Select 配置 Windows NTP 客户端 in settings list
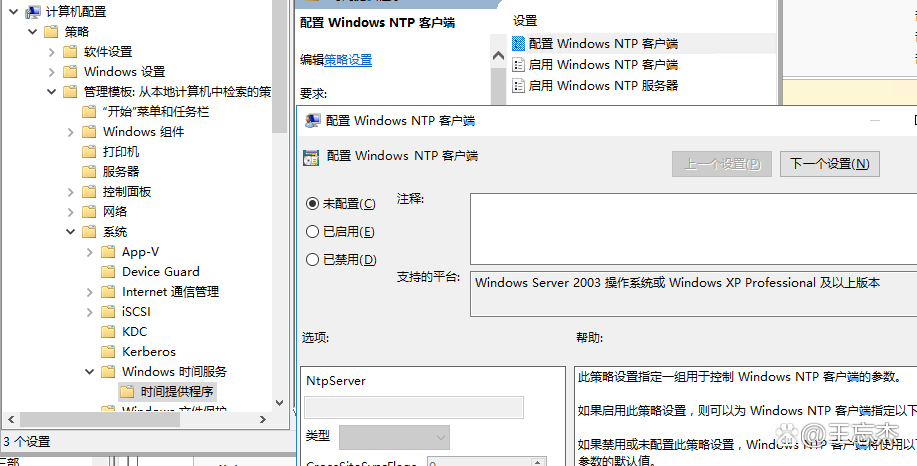Screen dimensions: 917x466 [x=603, y=43]
